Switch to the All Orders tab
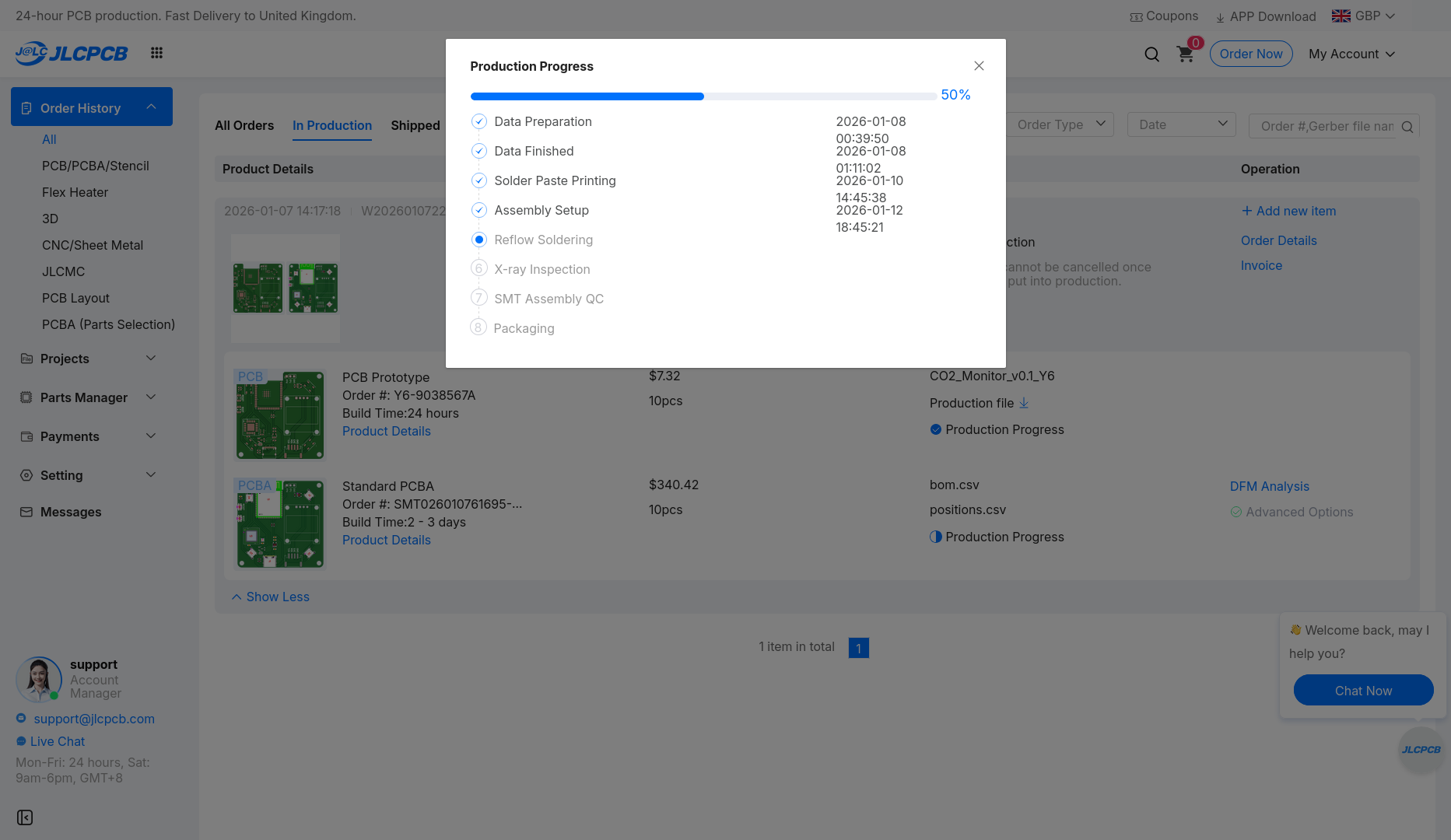 pos(244,125)
